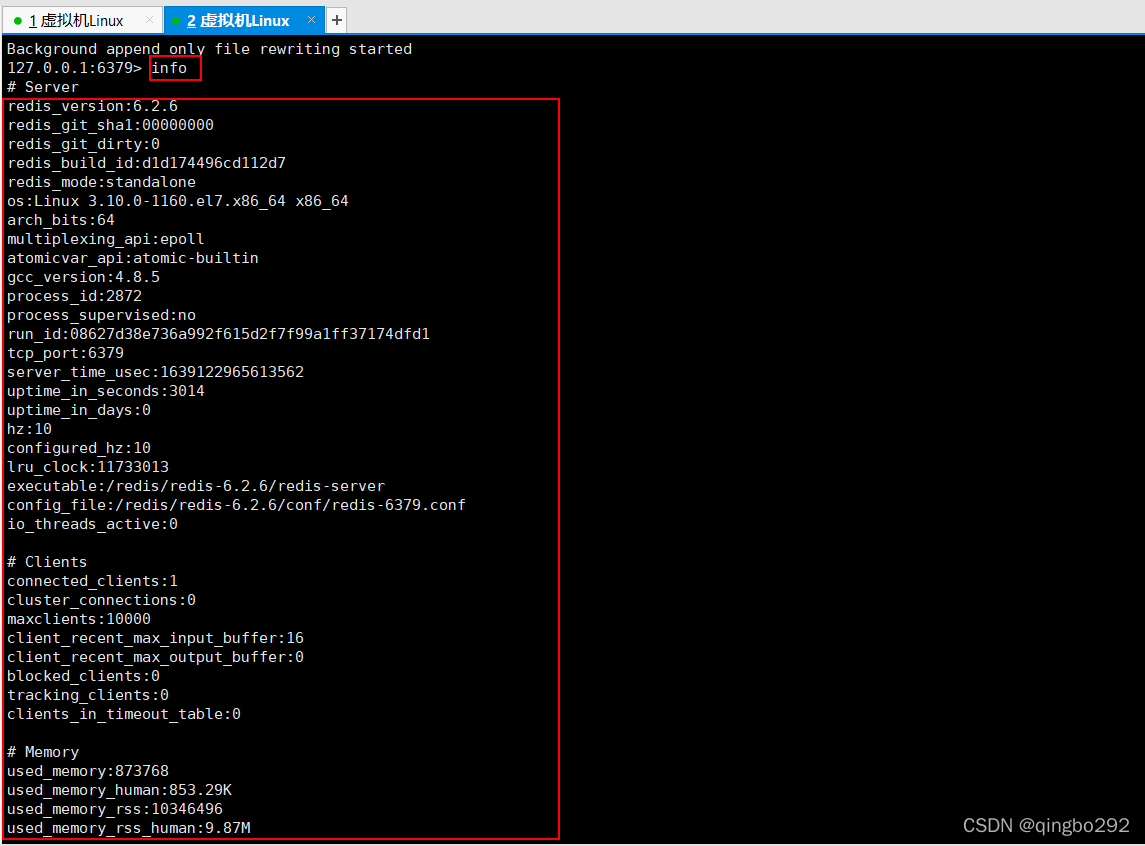Click the 'redis_mode:standalone' line

[102, 182]
